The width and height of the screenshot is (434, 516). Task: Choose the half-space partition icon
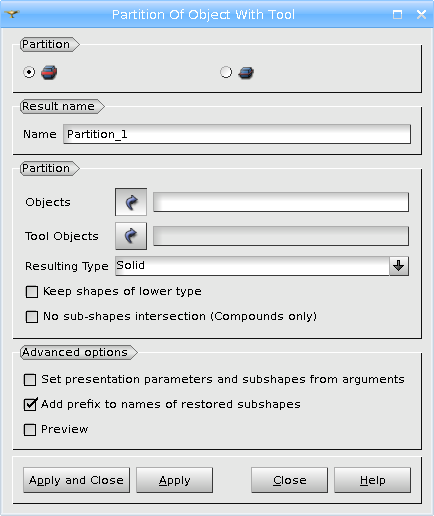coord(246,73)
